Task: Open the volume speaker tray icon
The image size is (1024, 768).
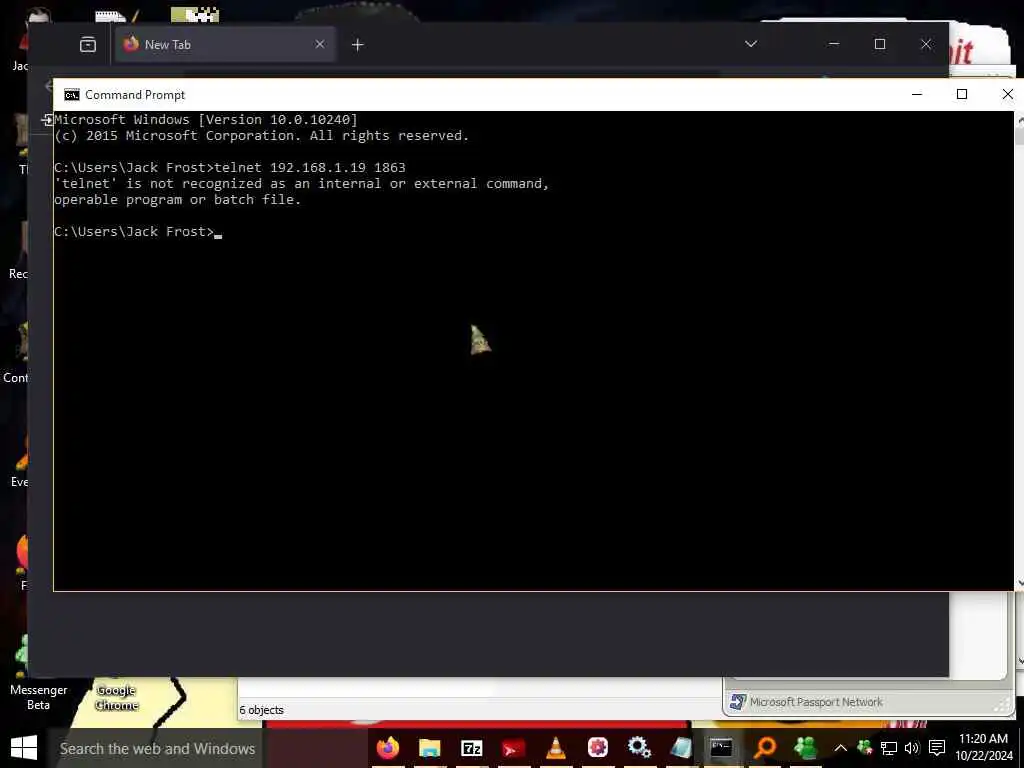Action: [x=912, y=748]
